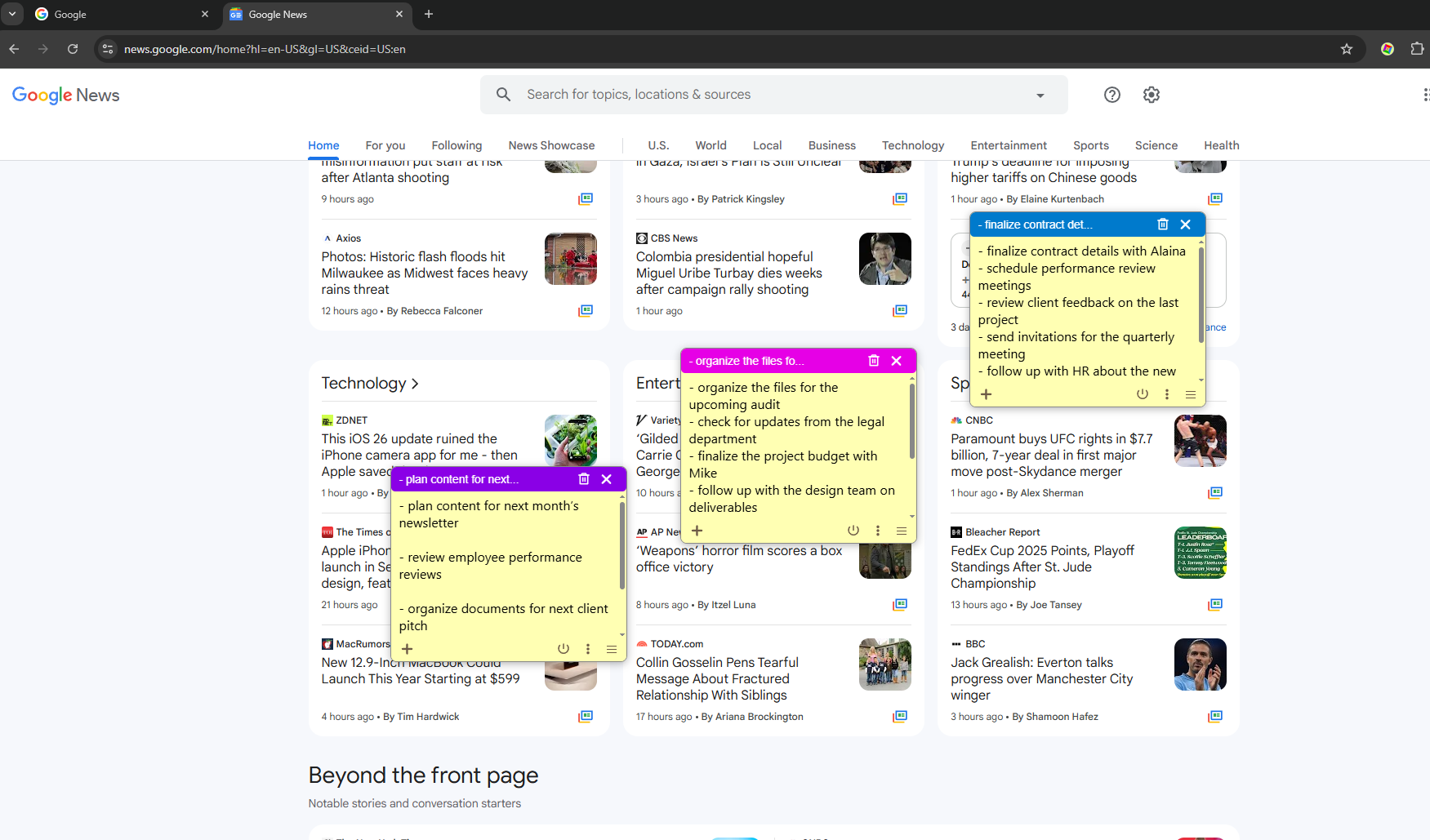Switch to the Health section

1221,145
